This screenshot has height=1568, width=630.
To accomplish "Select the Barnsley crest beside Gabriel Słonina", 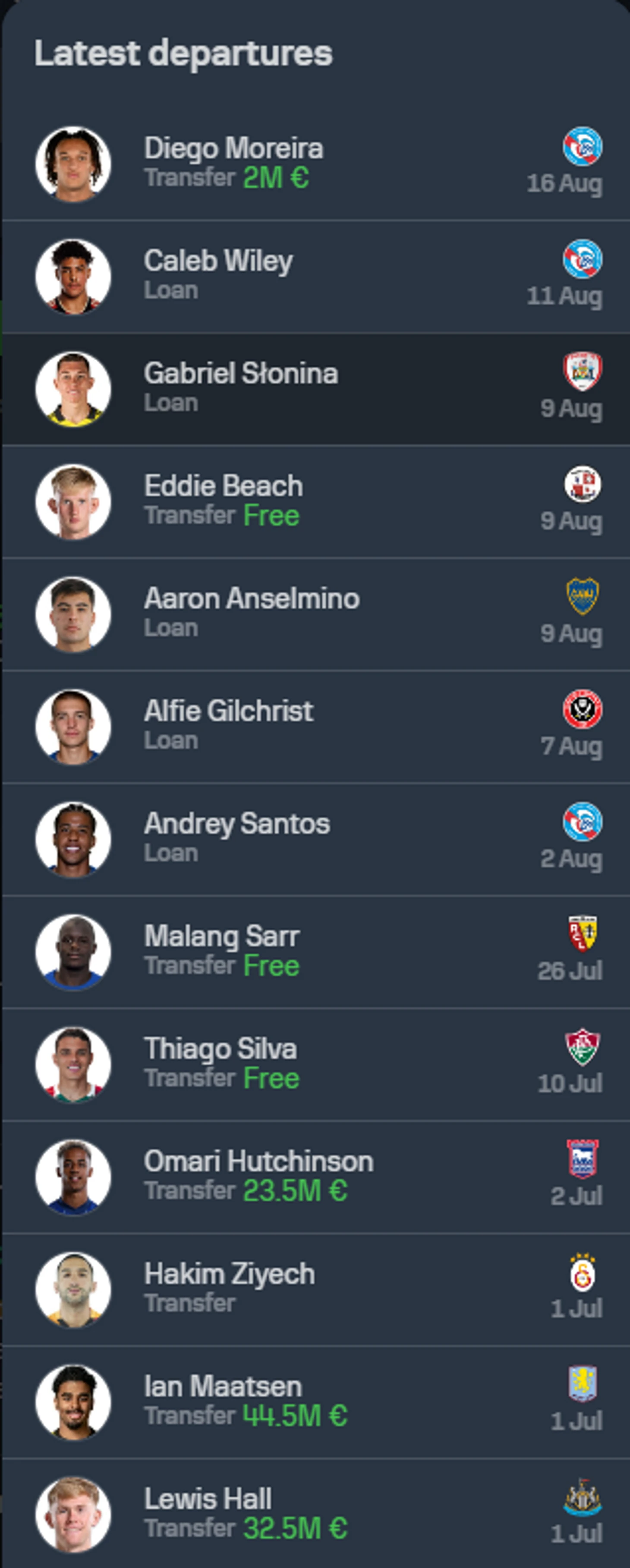I will (x=582, y=372).
